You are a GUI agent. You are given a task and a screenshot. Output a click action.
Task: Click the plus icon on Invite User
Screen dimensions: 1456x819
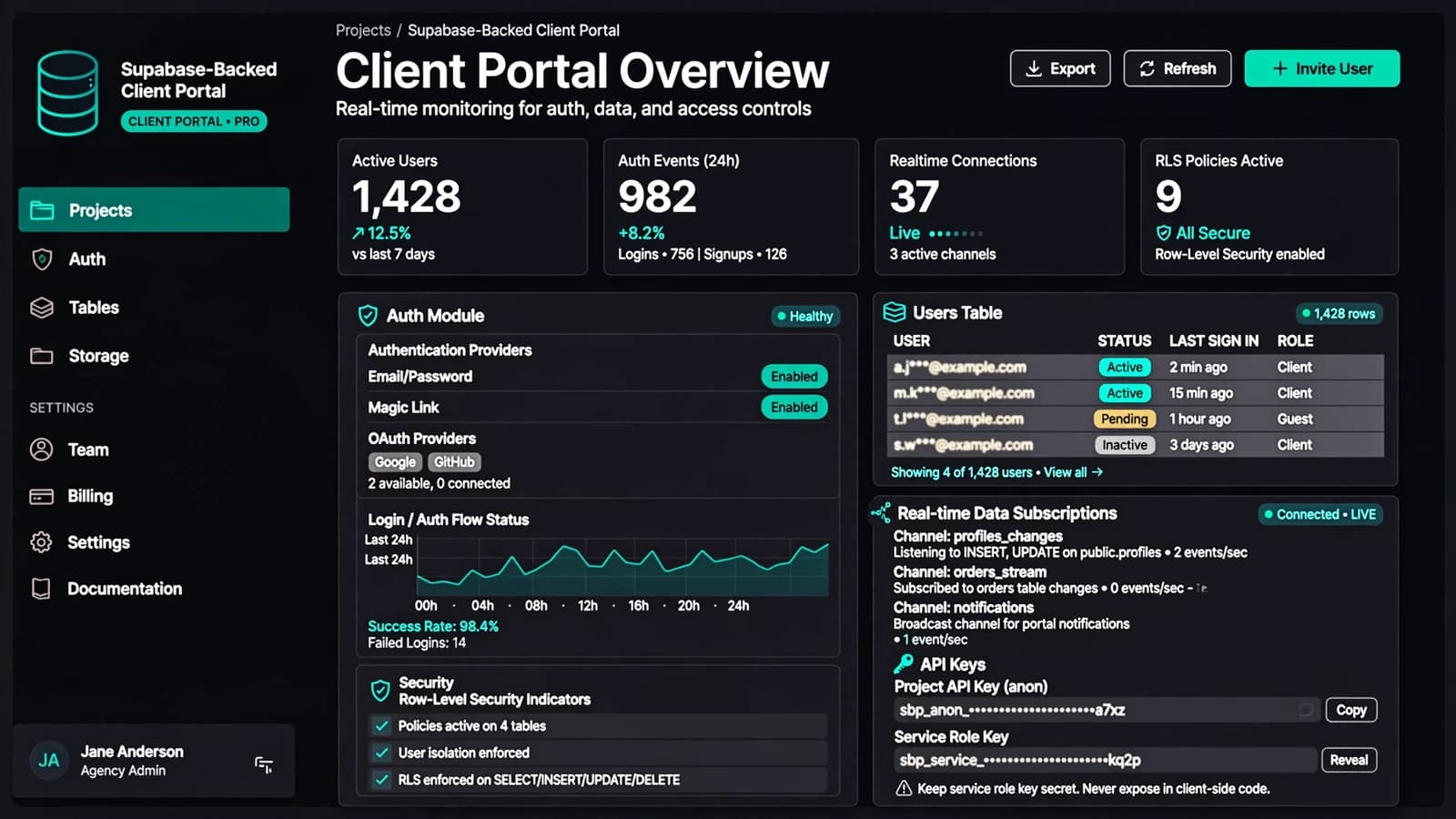click(x=1279, y=69)
